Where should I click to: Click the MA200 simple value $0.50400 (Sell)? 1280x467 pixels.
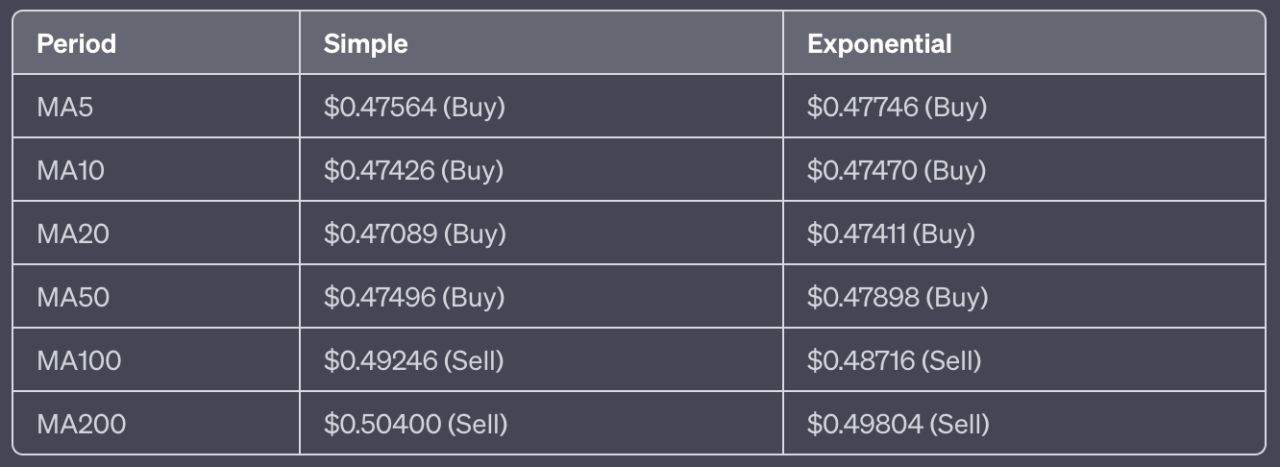pyautogui.click(x=416, y=424)
